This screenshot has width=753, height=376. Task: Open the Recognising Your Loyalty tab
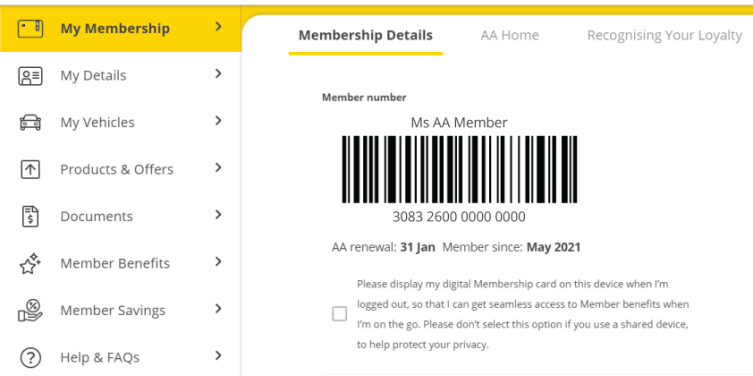[x=665, y=35]
